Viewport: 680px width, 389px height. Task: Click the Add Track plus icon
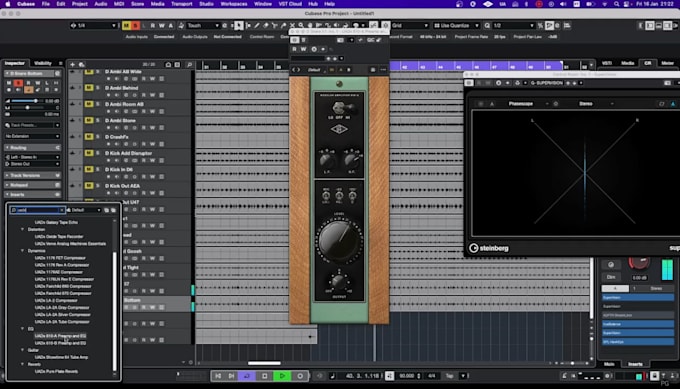pos(72,65)
